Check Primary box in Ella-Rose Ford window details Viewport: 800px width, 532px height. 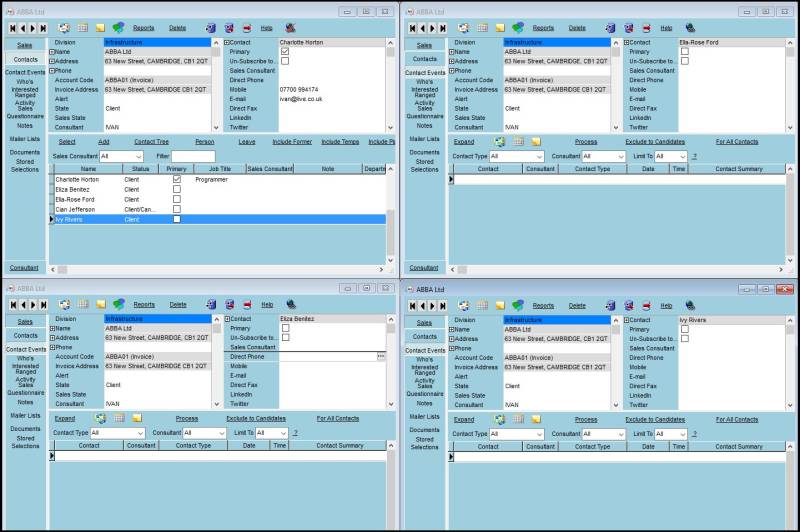point(685,52)
